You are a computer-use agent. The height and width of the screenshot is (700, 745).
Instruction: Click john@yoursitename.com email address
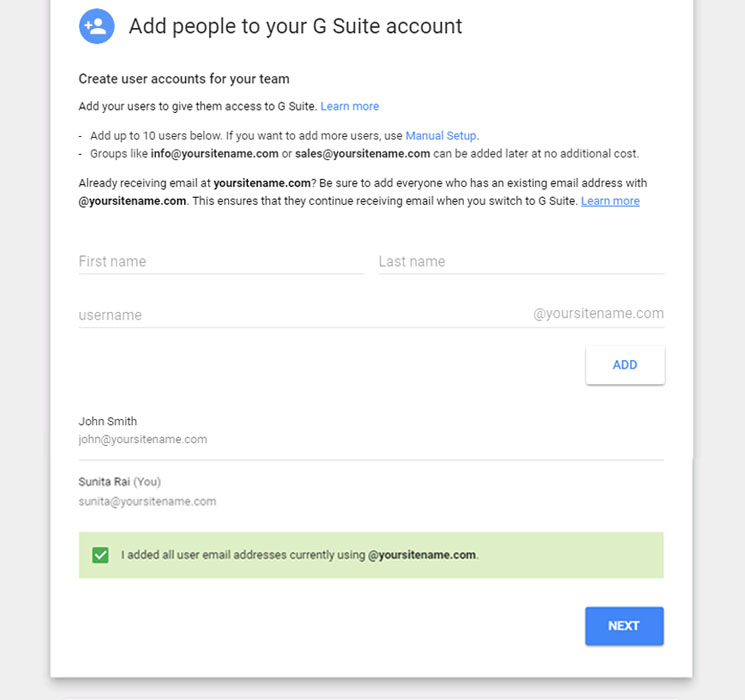tap(143, 439)
